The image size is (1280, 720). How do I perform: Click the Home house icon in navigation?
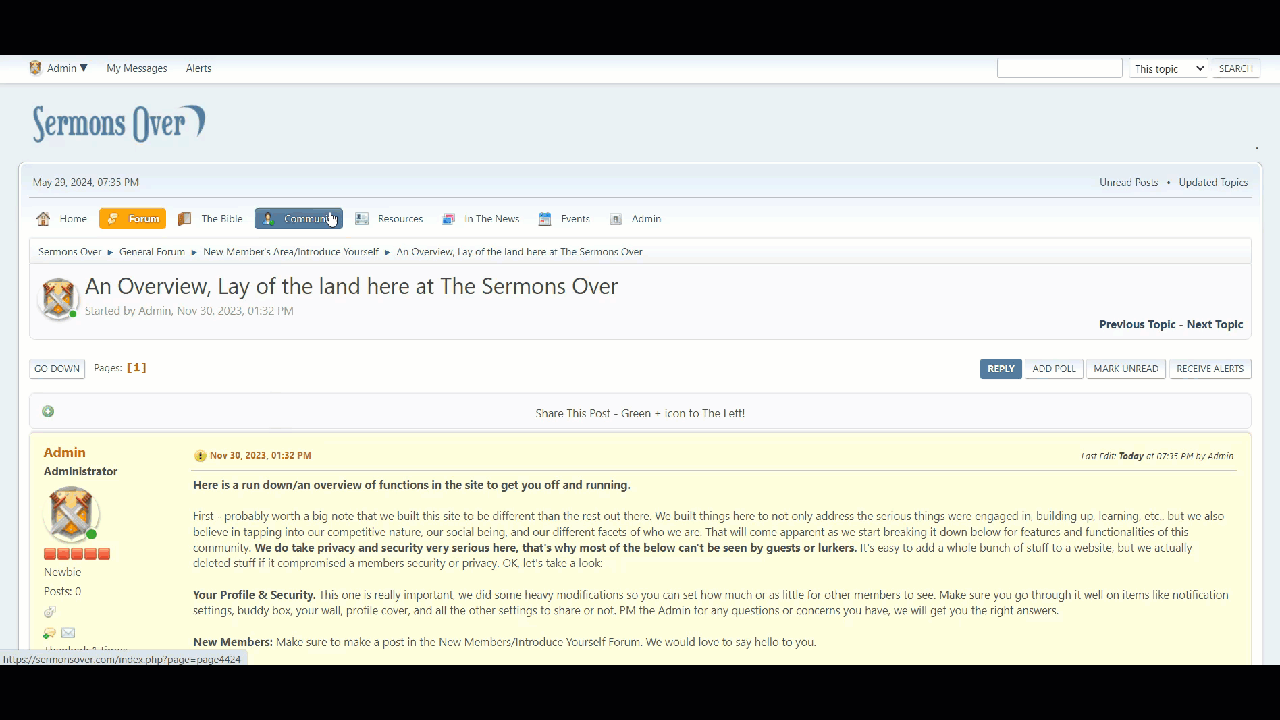(x=43, y=219)
